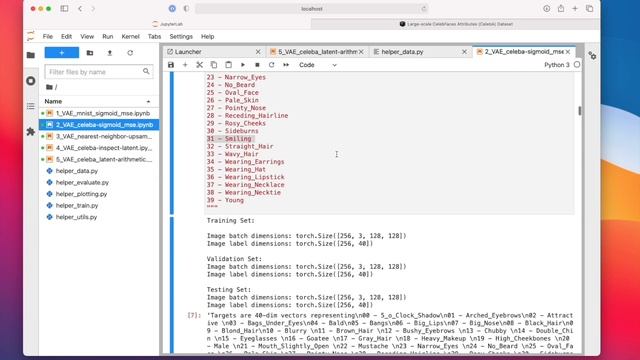Close the Launcher tab
The width and height of the screenshot is (640, 360).
pos(258,52)
